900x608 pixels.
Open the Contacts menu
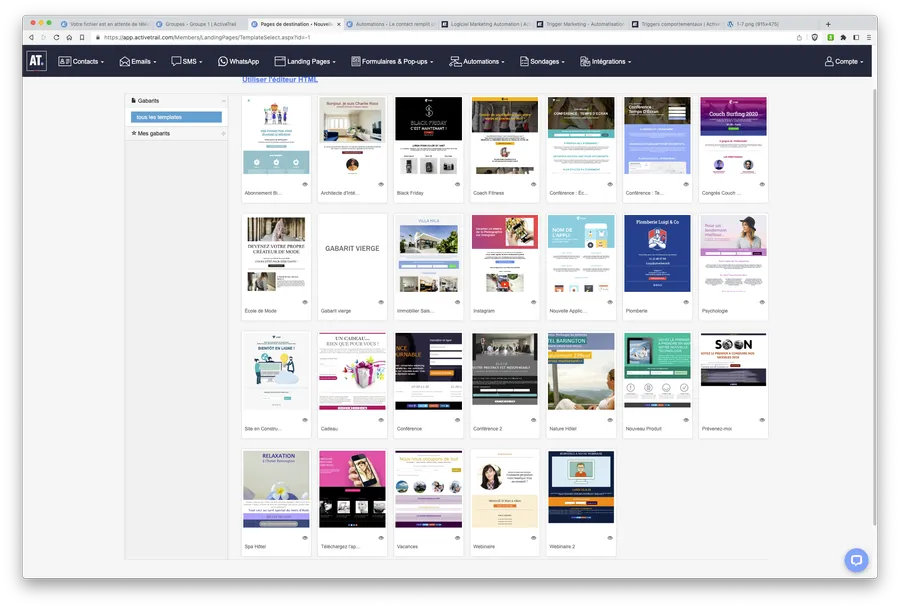[x=81, y=61]
